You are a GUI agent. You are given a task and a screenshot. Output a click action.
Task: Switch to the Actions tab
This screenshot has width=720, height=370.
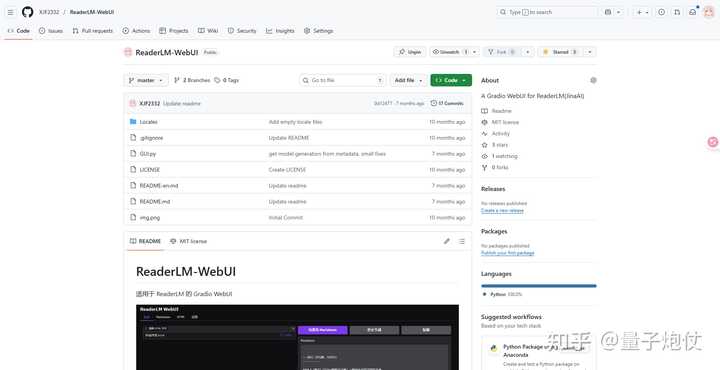pos(136,31)
